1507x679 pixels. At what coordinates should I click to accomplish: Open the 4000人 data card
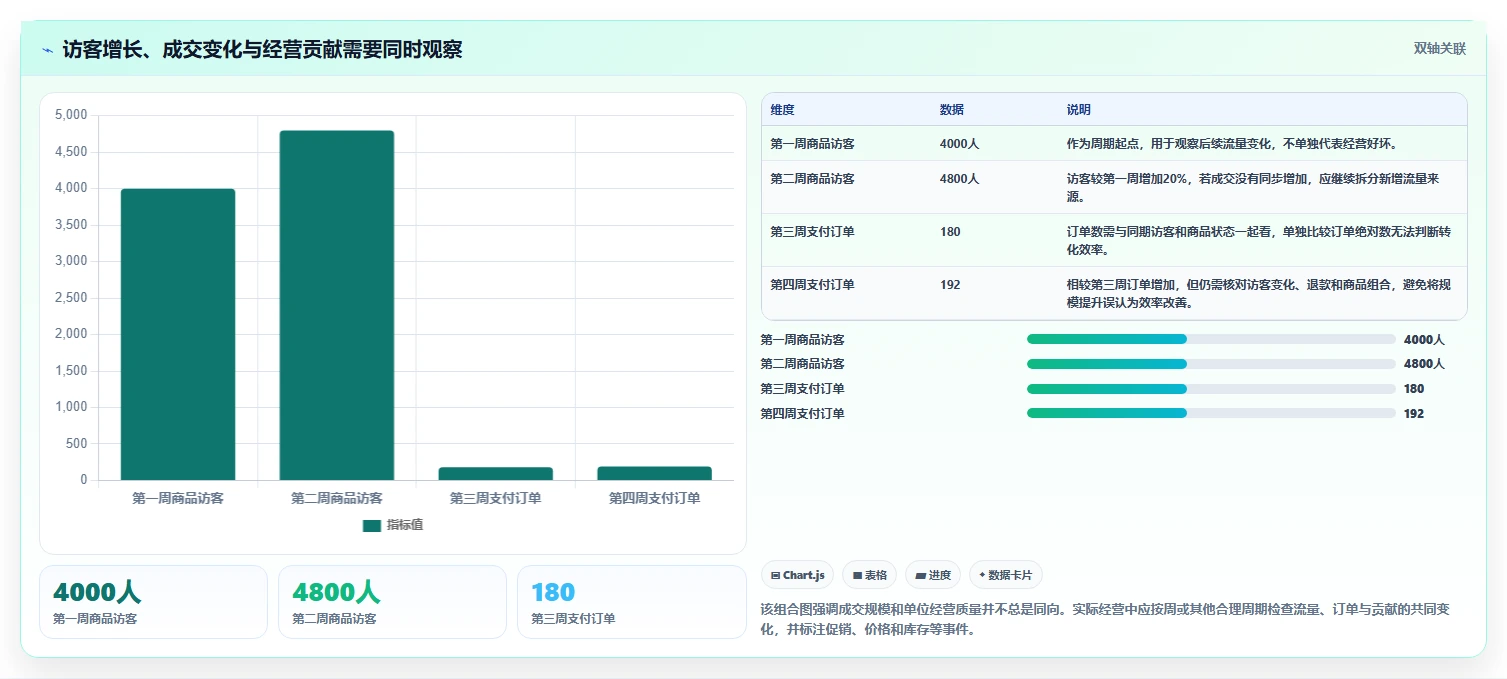point(153,602)
